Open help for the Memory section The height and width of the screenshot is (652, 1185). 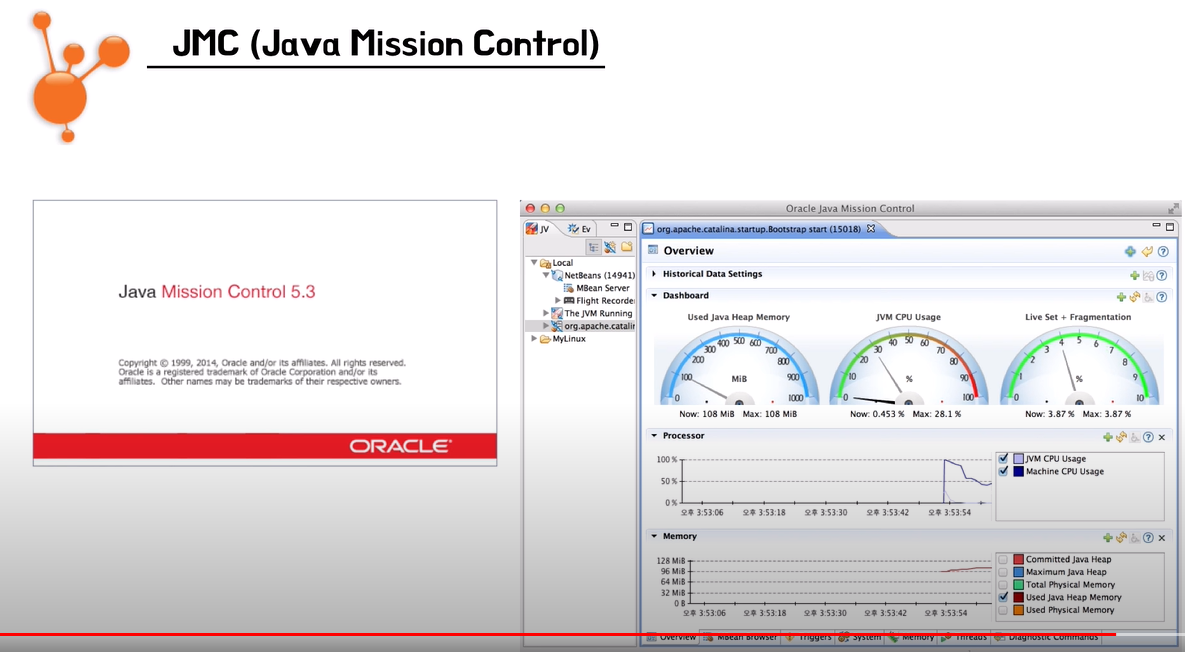(1148, 537)
